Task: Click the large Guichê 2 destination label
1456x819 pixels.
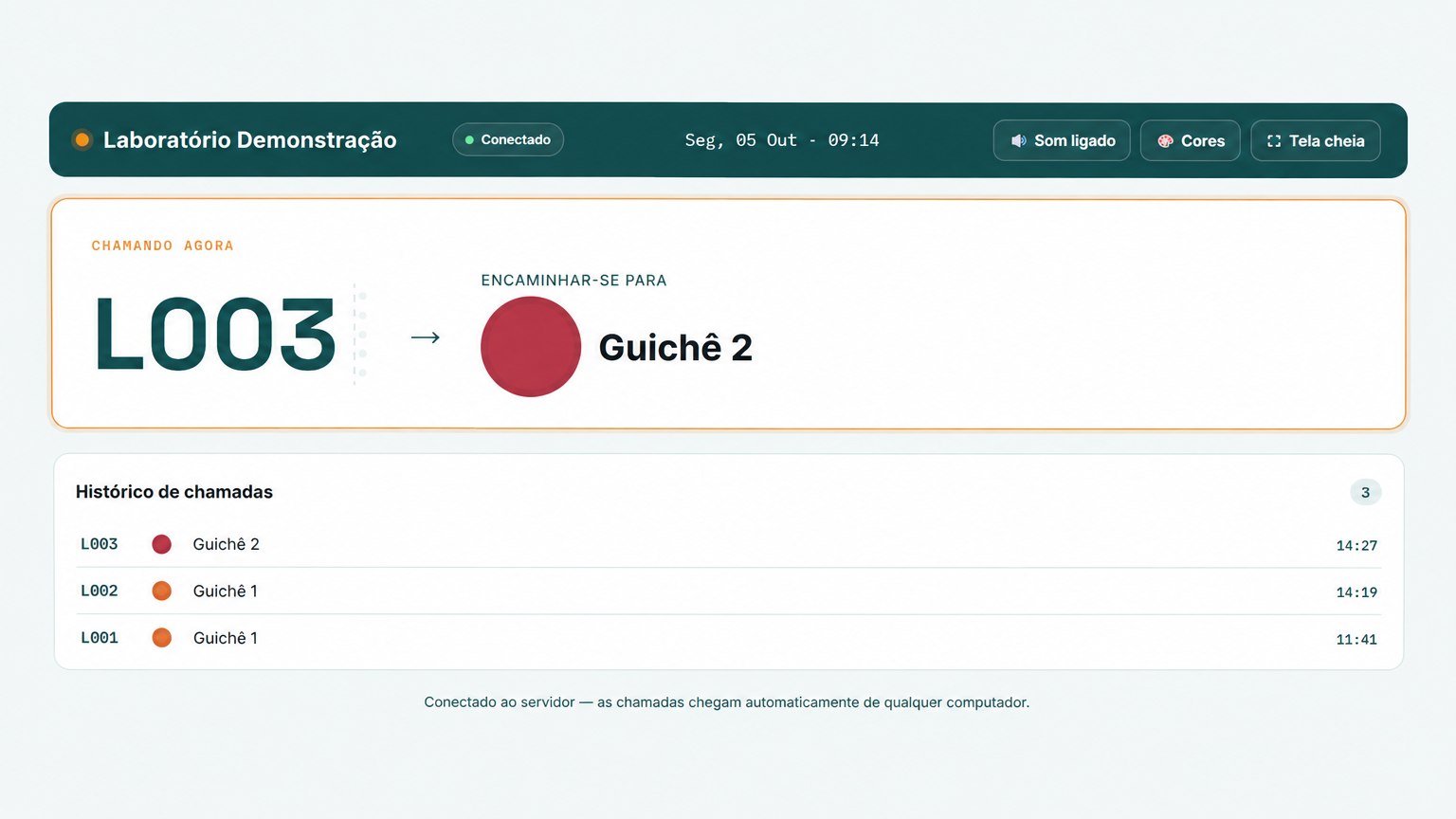Action: [676, 348]
